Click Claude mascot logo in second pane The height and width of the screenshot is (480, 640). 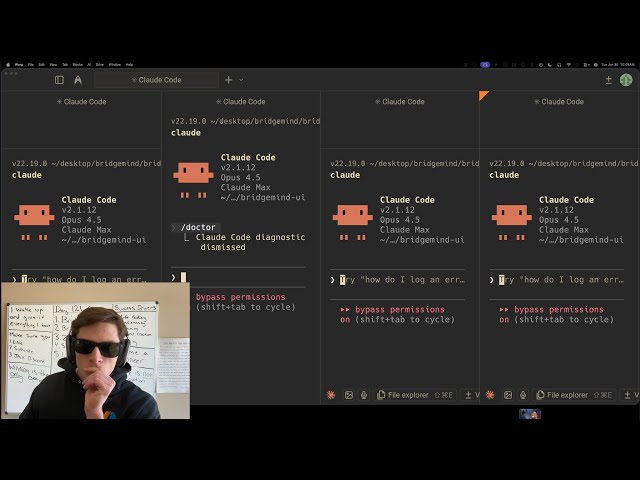pyautogui.click(x=193, y=180)
